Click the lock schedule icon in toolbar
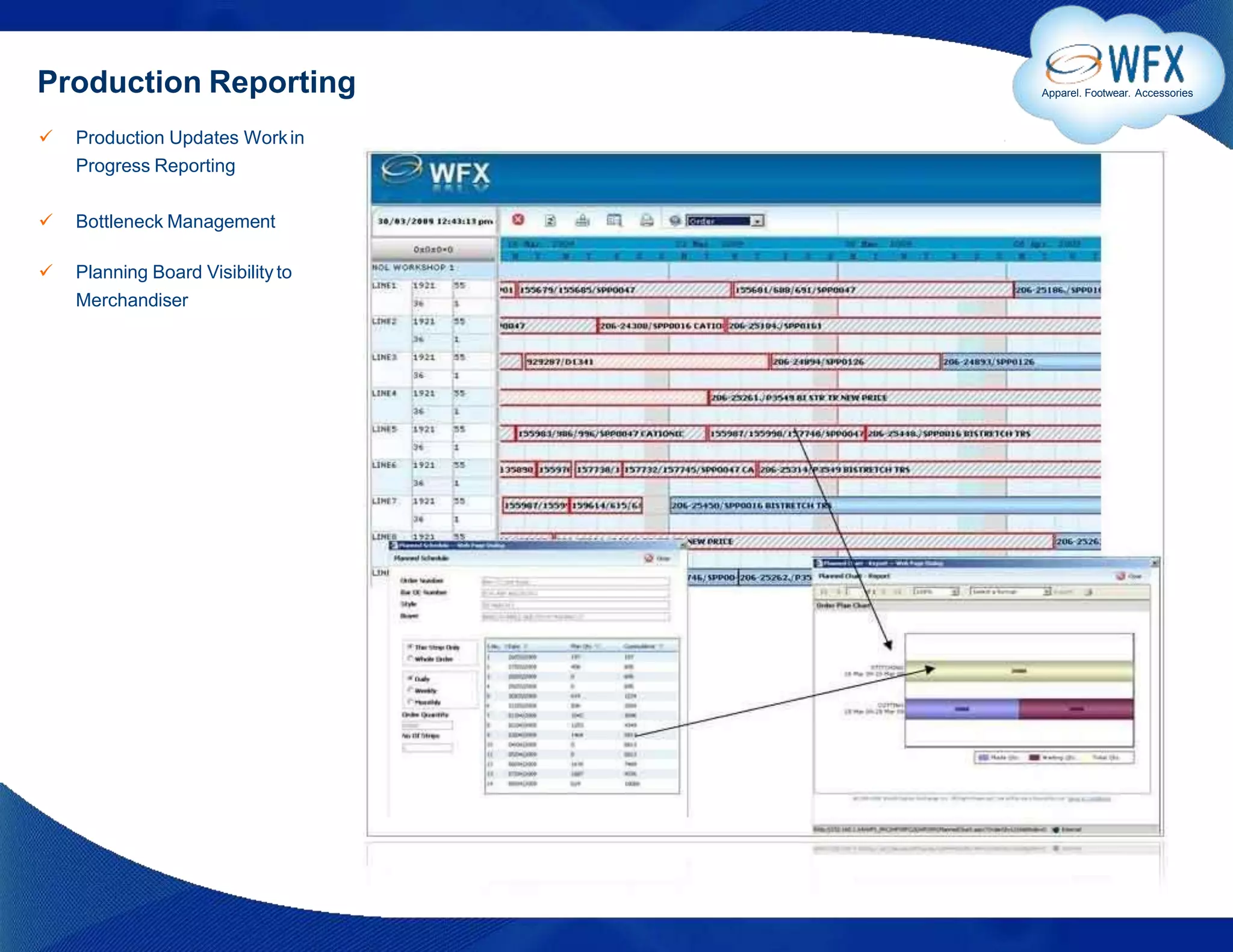 tap(582, 220)
